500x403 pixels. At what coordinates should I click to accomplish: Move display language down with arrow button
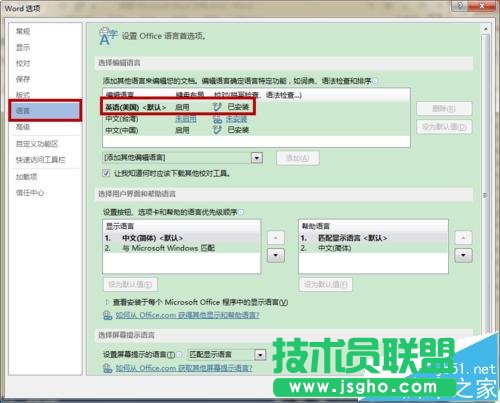tap(276, 256)
